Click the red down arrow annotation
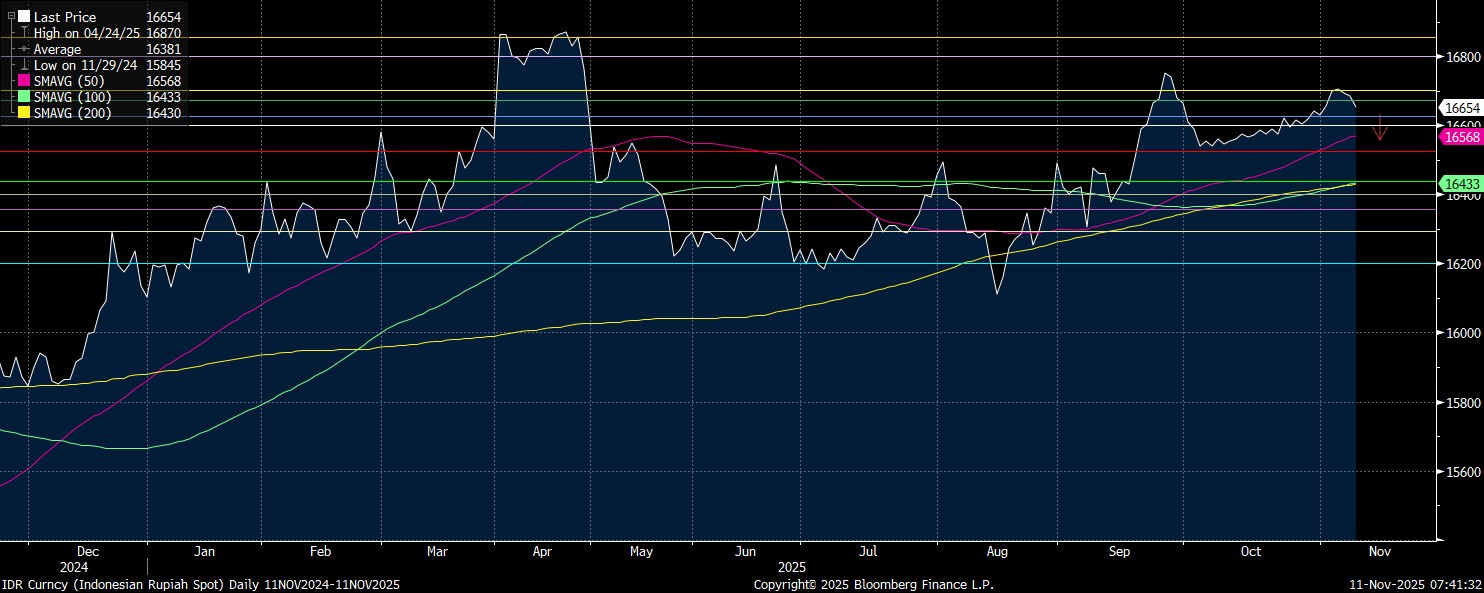This screenshot has width=1484, height=593. coord(1380,127)
